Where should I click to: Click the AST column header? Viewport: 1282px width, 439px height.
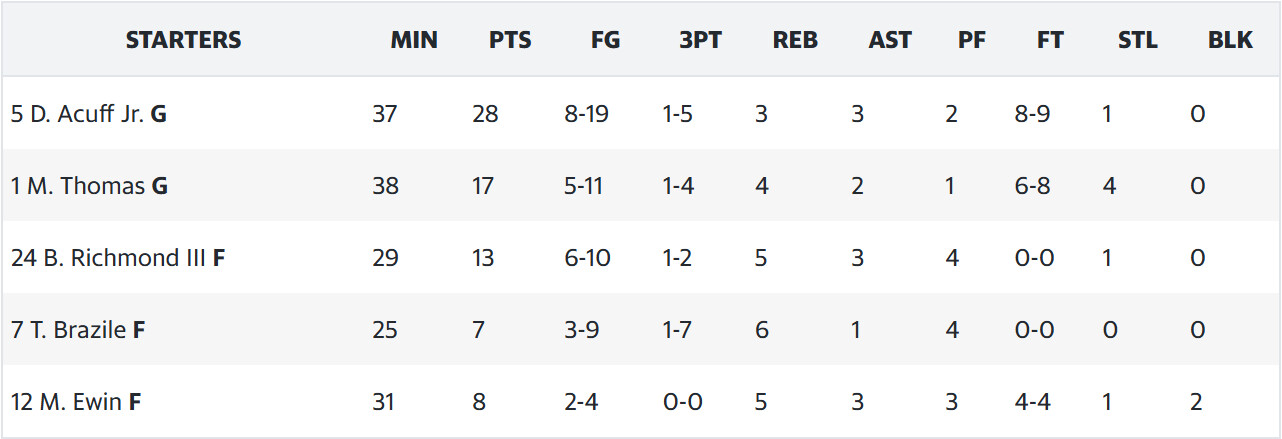890,40
